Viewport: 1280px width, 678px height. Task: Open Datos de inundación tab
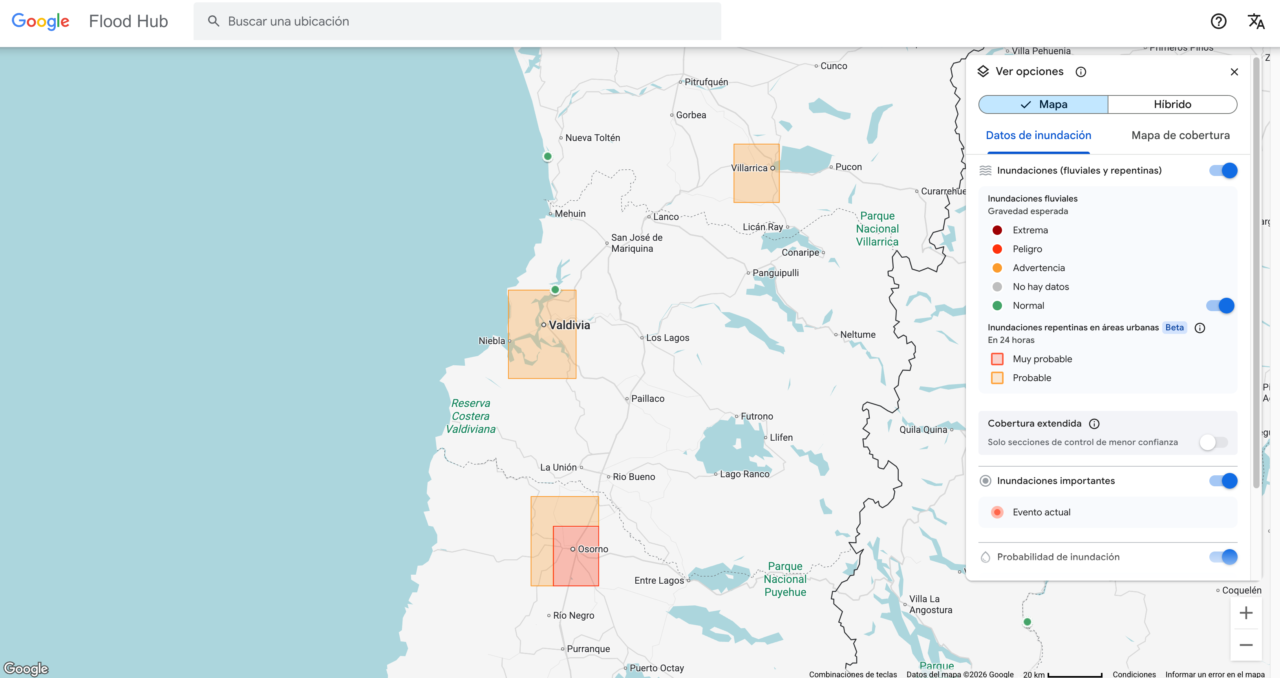click(x=1038, y=136)
